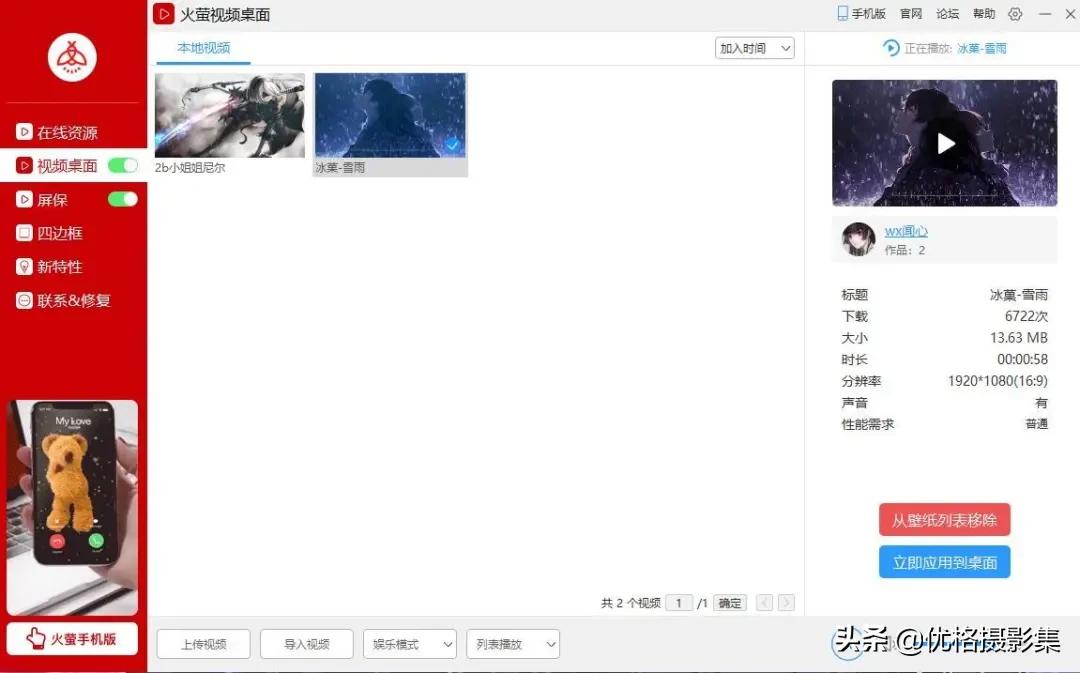This screenshot has height=673, width=1080.
Task: Select the 2b小姐姐尼尔 video thumbnail
Action: (x=229, y=114)
